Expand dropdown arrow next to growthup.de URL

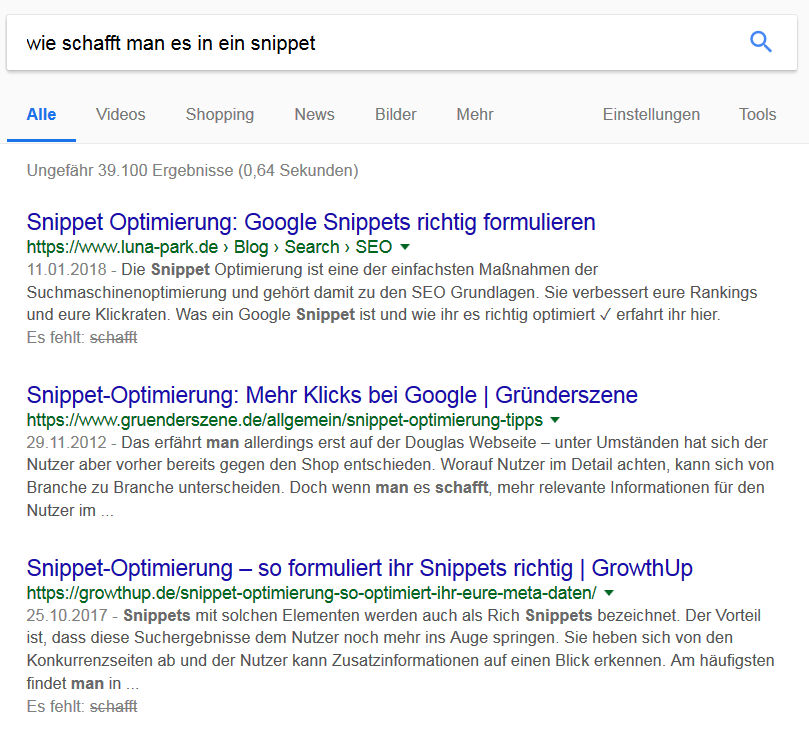coord(609,593)
